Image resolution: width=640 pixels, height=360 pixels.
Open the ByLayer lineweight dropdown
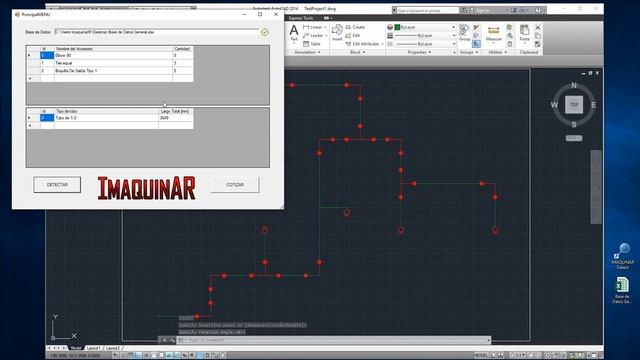tap(453, 36)
